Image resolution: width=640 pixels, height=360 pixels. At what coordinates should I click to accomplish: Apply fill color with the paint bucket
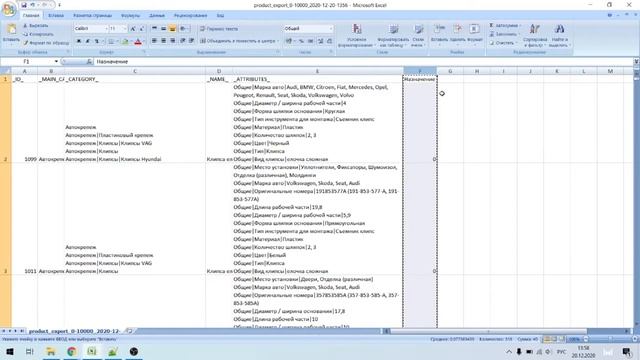(125, 41)
